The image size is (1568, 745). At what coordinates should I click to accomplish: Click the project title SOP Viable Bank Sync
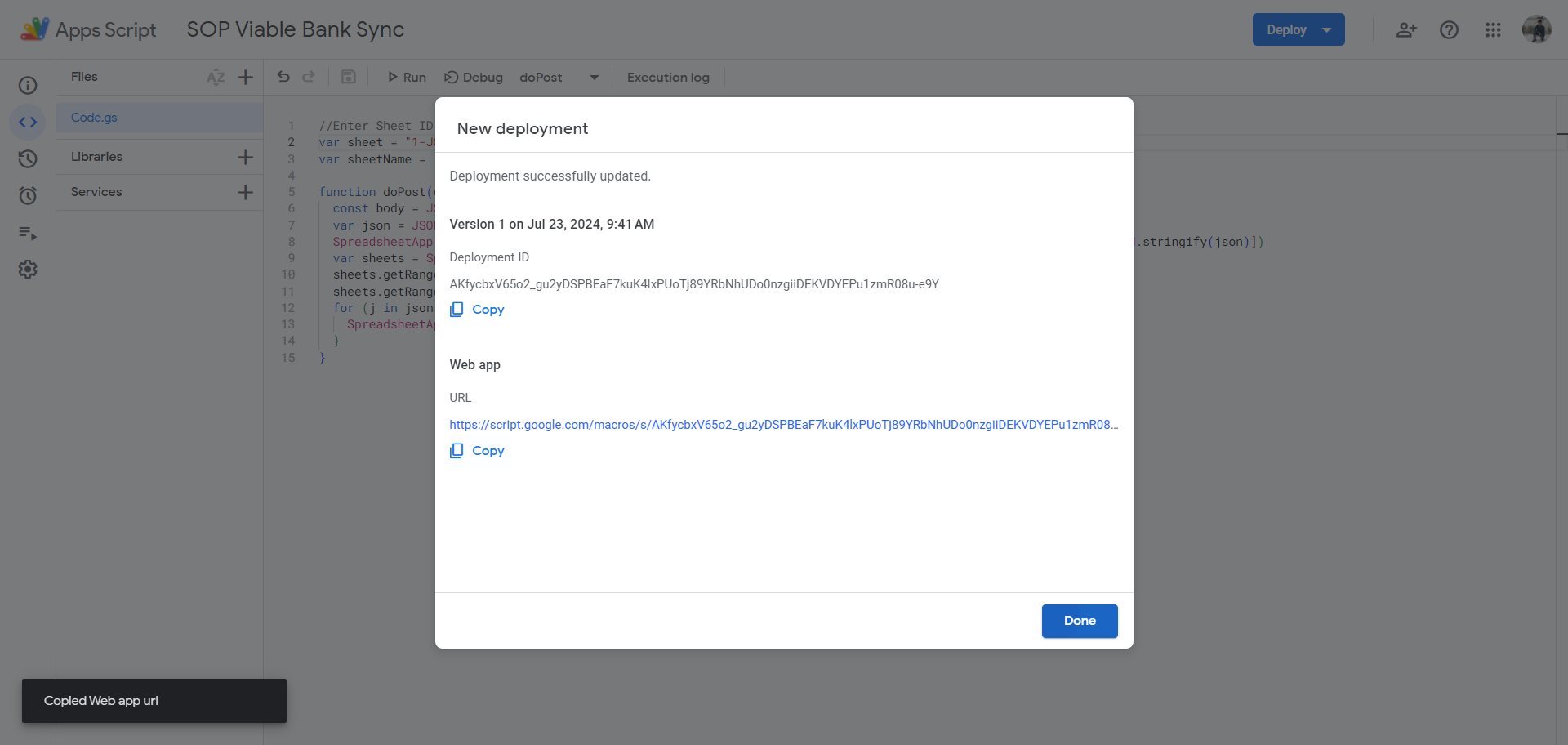pyautogui.click(x=295, y=29)
